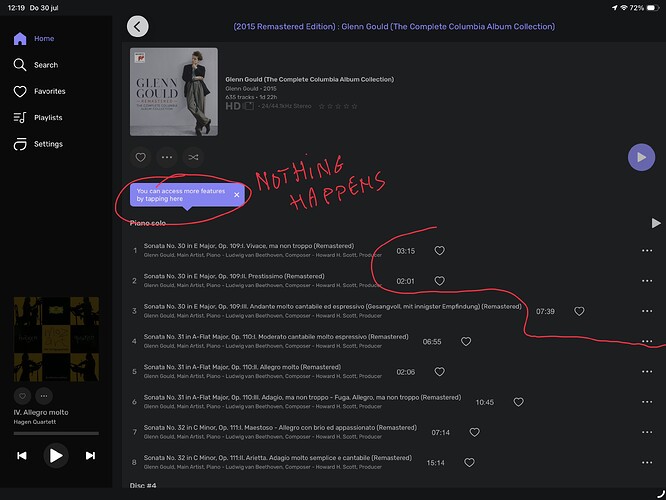The height and width of the screenshot is (500, 666).
Task: Rate album with fifth star
Action: (x=354, y=106)
